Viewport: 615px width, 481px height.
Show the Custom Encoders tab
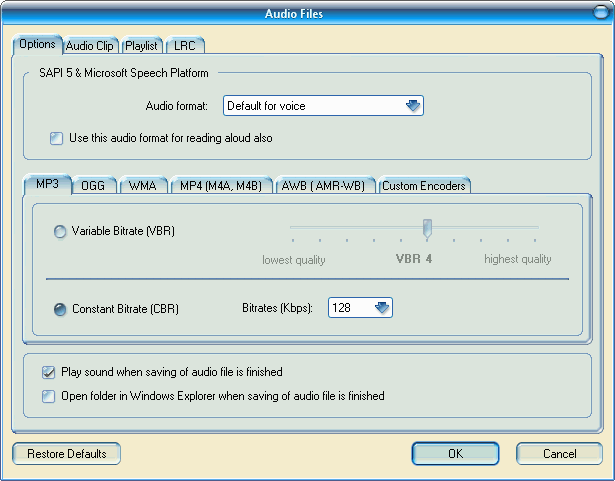click(423, 186)
